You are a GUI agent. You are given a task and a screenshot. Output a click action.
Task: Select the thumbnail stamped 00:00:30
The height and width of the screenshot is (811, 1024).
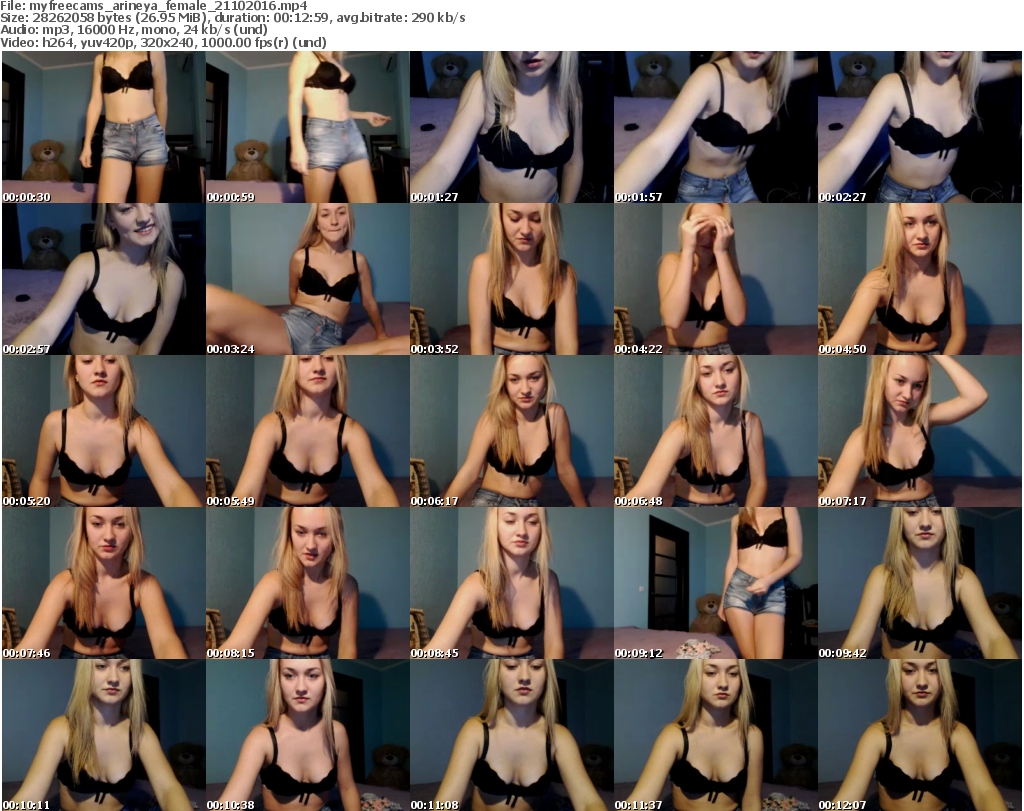coord(104,127)
